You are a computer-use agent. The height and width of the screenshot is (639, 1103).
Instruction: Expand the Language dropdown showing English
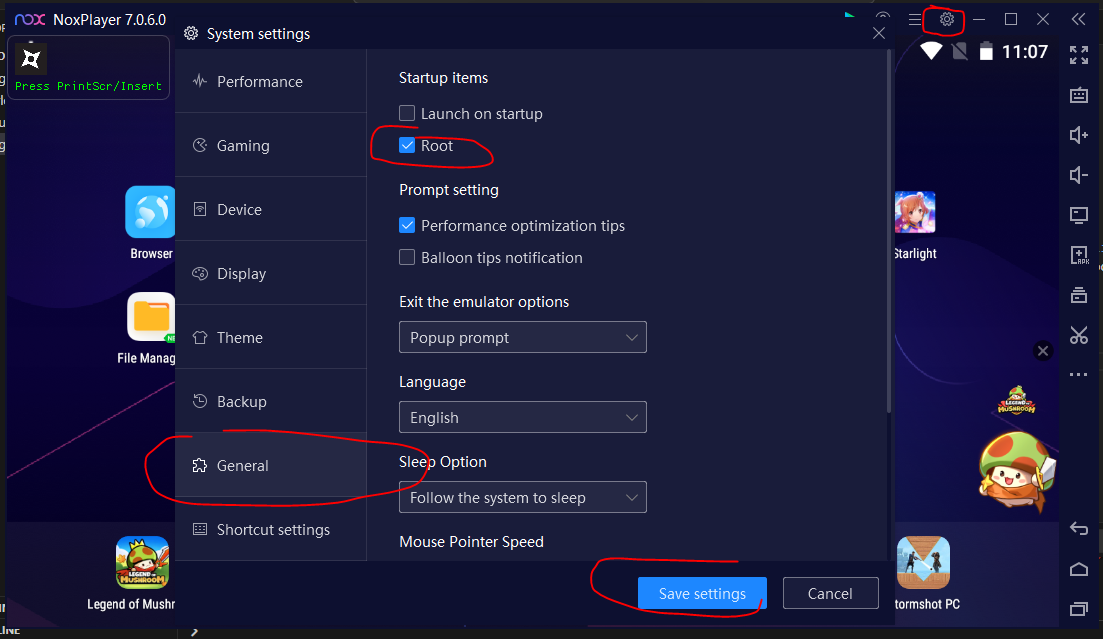click(x=522, y=418)
